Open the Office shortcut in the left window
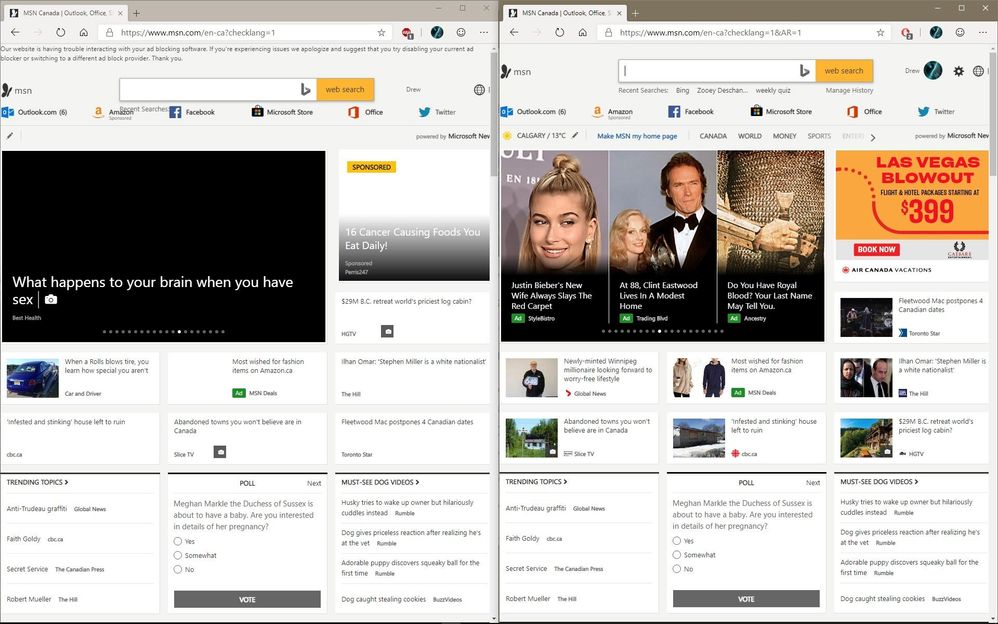 coord(365,112)
